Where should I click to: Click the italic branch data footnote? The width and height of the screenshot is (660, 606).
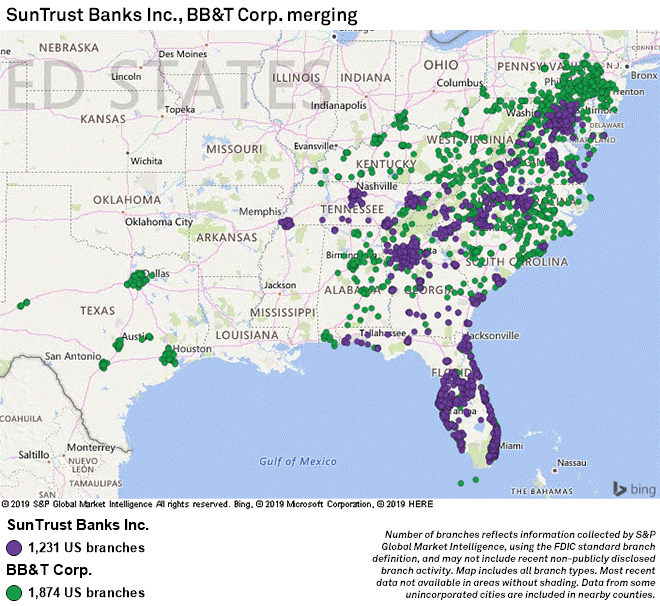tap(514, 564)
